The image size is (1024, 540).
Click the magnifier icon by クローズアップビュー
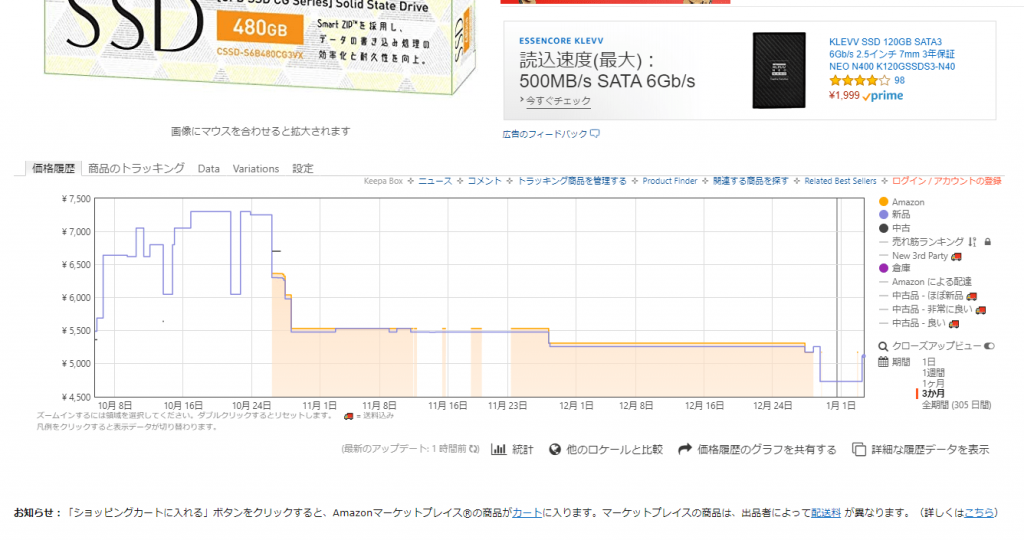(x=883, y=346)
